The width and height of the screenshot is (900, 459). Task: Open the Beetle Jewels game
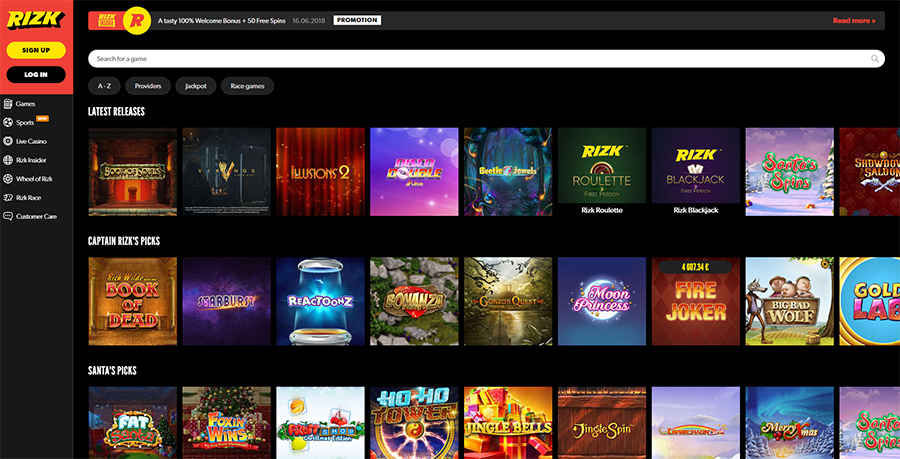pos(508,172)
